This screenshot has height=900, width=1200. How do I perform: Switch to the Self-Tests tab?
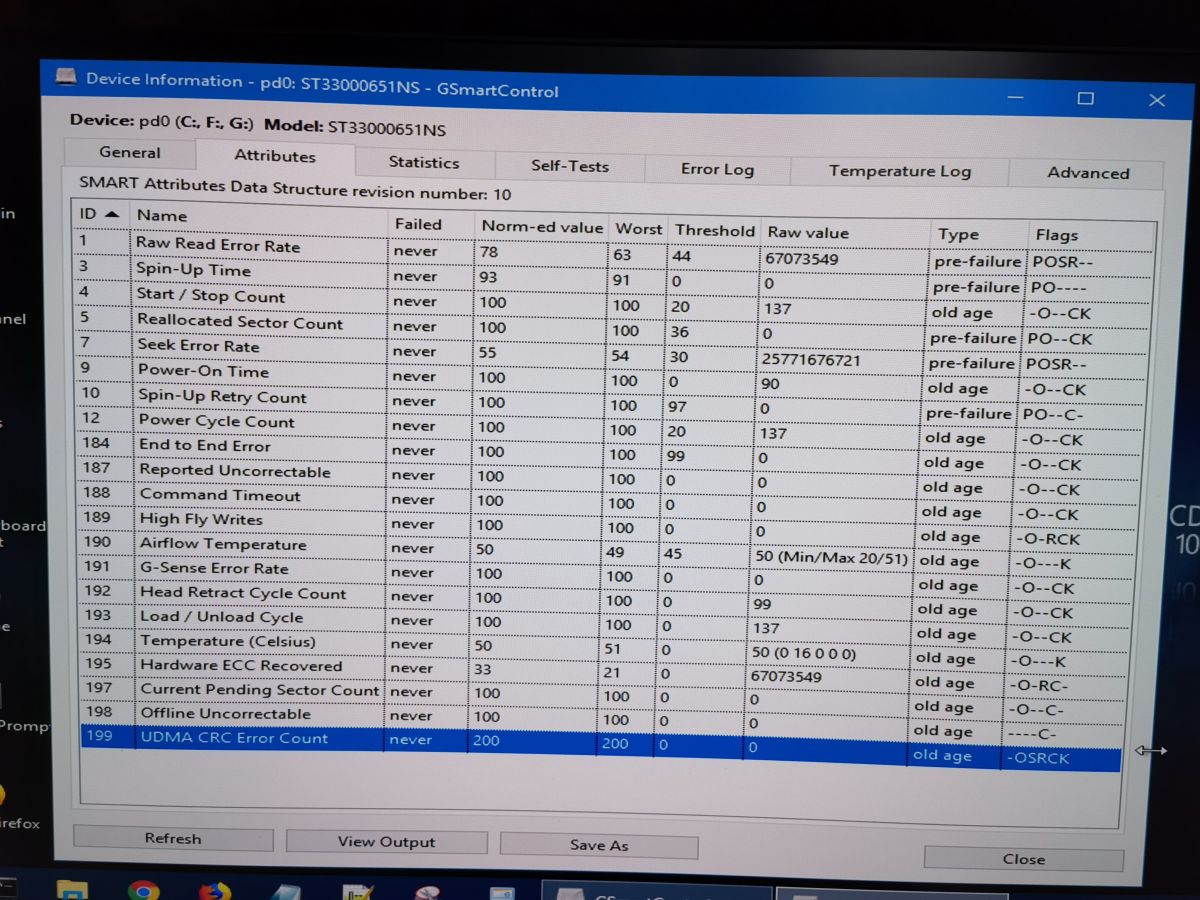pos(570,164)
